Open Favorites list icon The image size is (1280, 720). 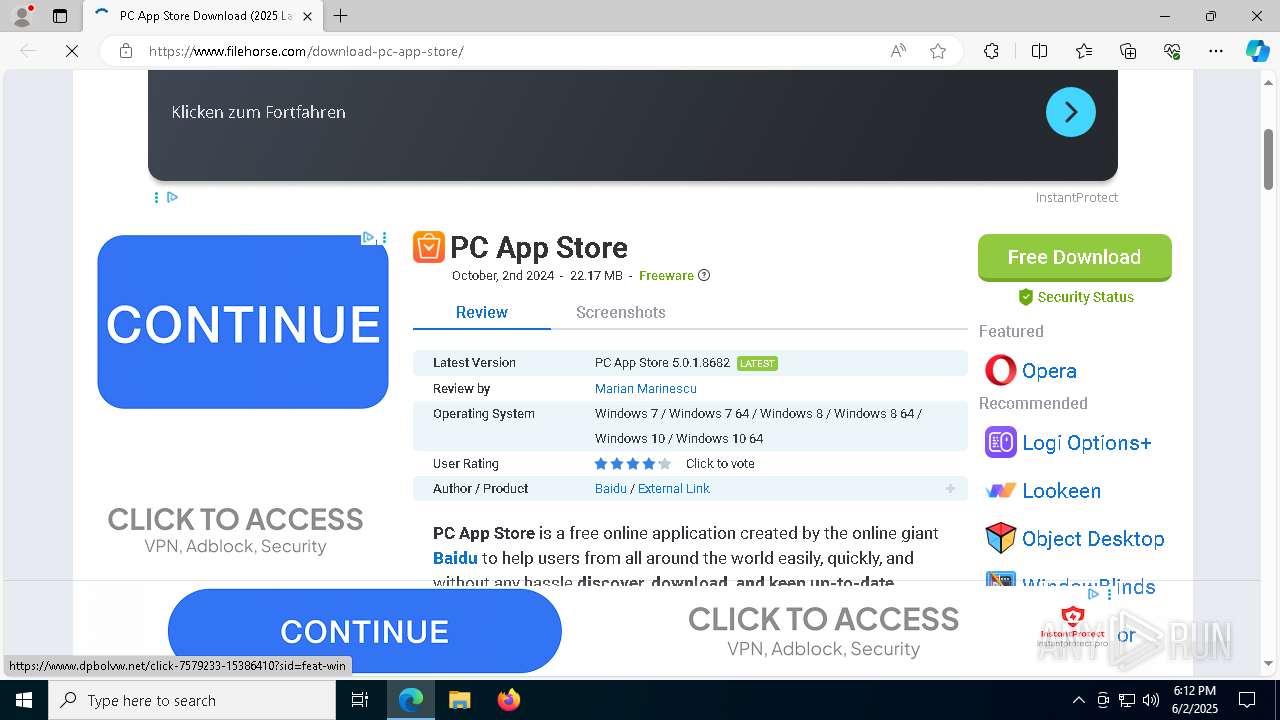[1084, 51]
